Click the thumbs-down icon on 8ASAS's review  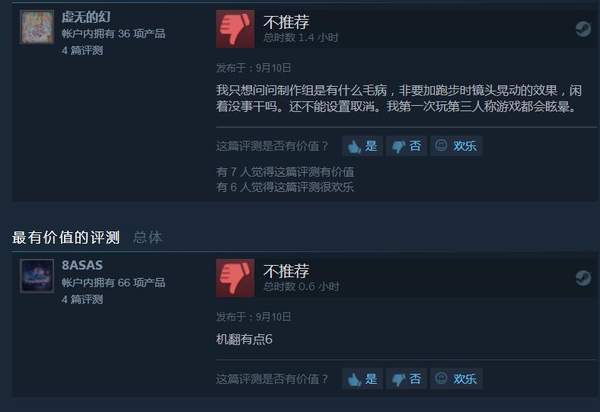[235, 278]
